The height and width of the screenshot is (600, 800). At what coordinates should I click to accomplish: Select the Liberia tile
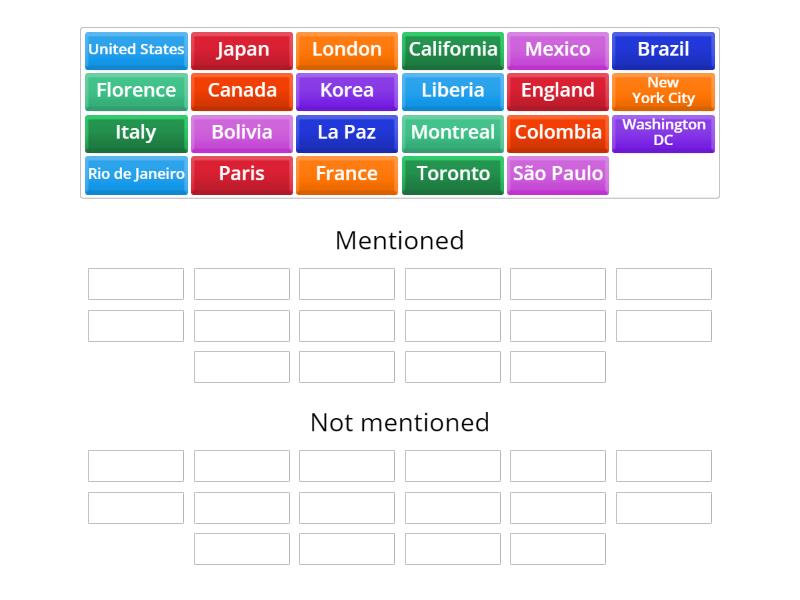[x=453, y=92]
